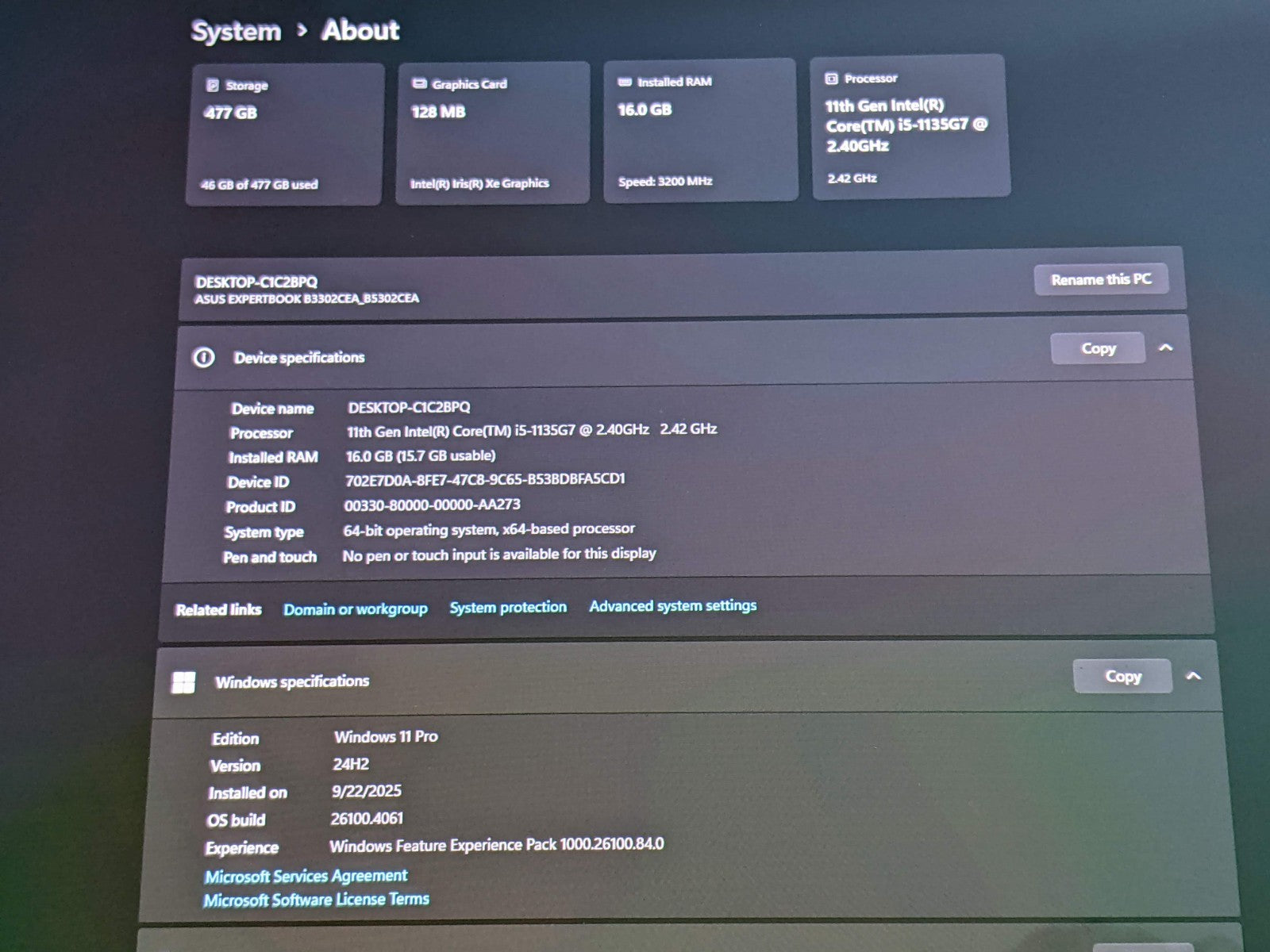
Task: Click the Storage icon in the storage card
Action: click(213, 85)
